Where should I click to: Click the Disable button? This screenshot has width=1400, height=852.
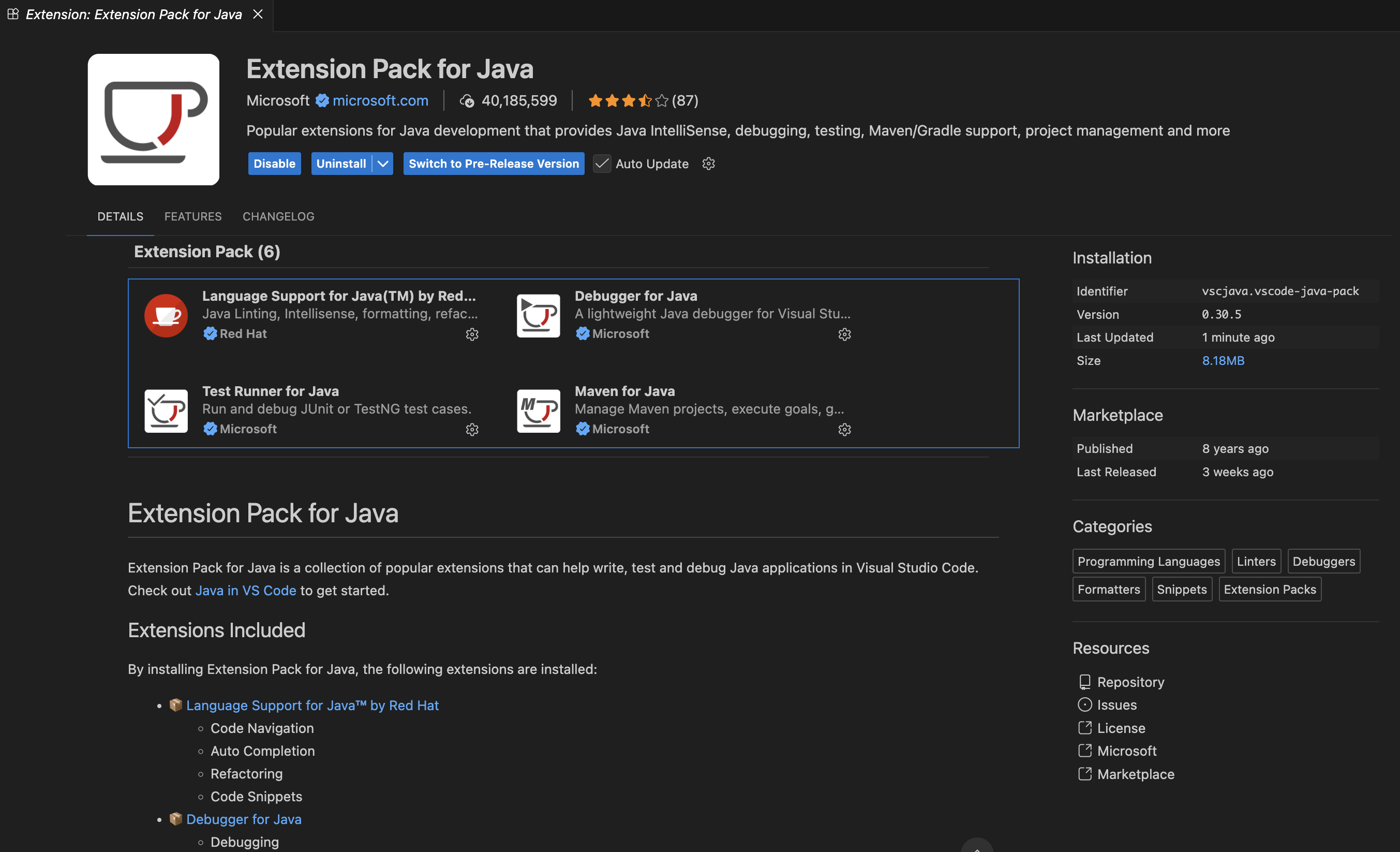(274, 164)
